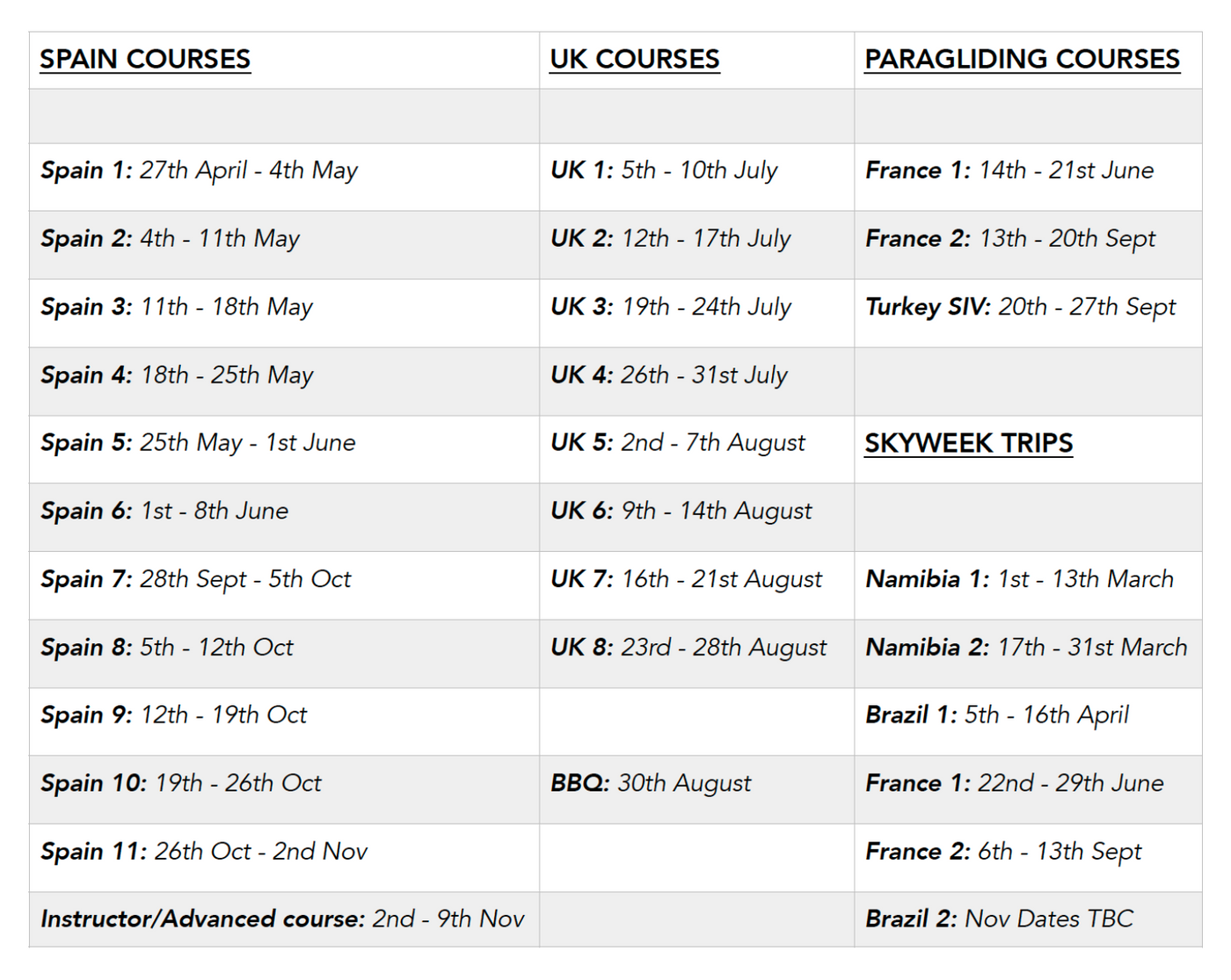Select Turkey SIV 20th - 27th Sept
The height and width of the screenshot is (980, 1231).
point(1020,307)
